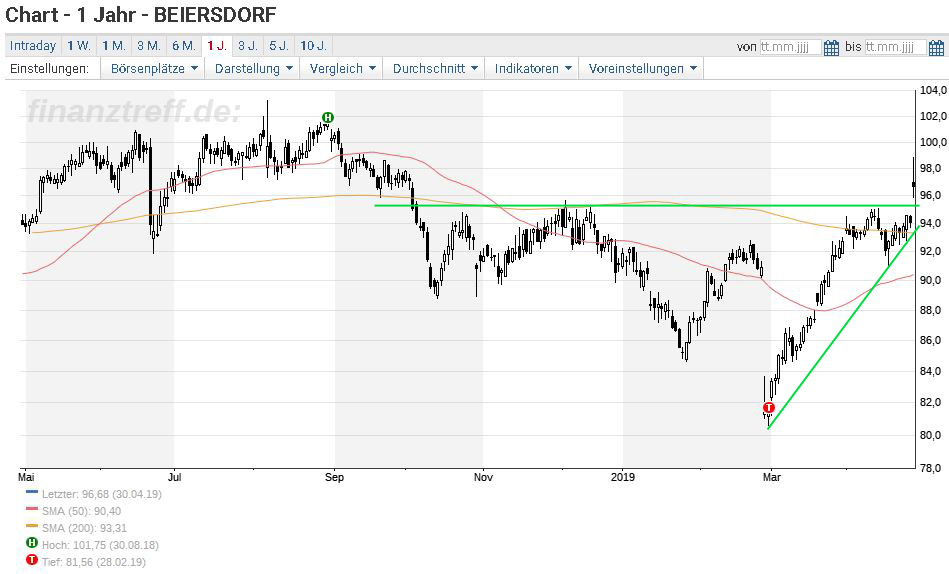Open the 'von' date calendar picker icon
The width and height of the screenshot is (949, 574).
[832, 47]
